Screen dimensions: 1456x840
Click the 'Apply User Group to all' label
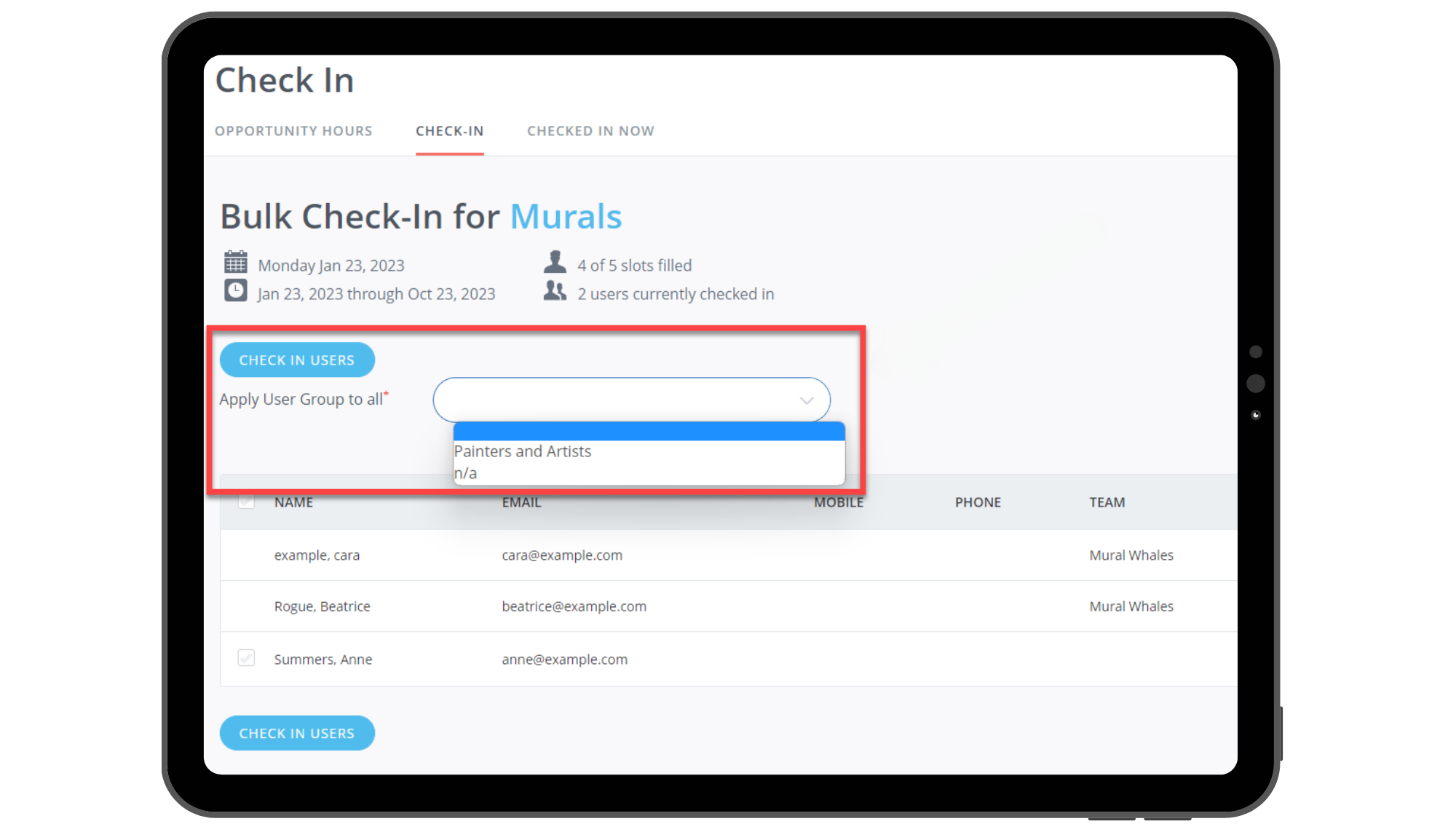(x=304, y=399)
